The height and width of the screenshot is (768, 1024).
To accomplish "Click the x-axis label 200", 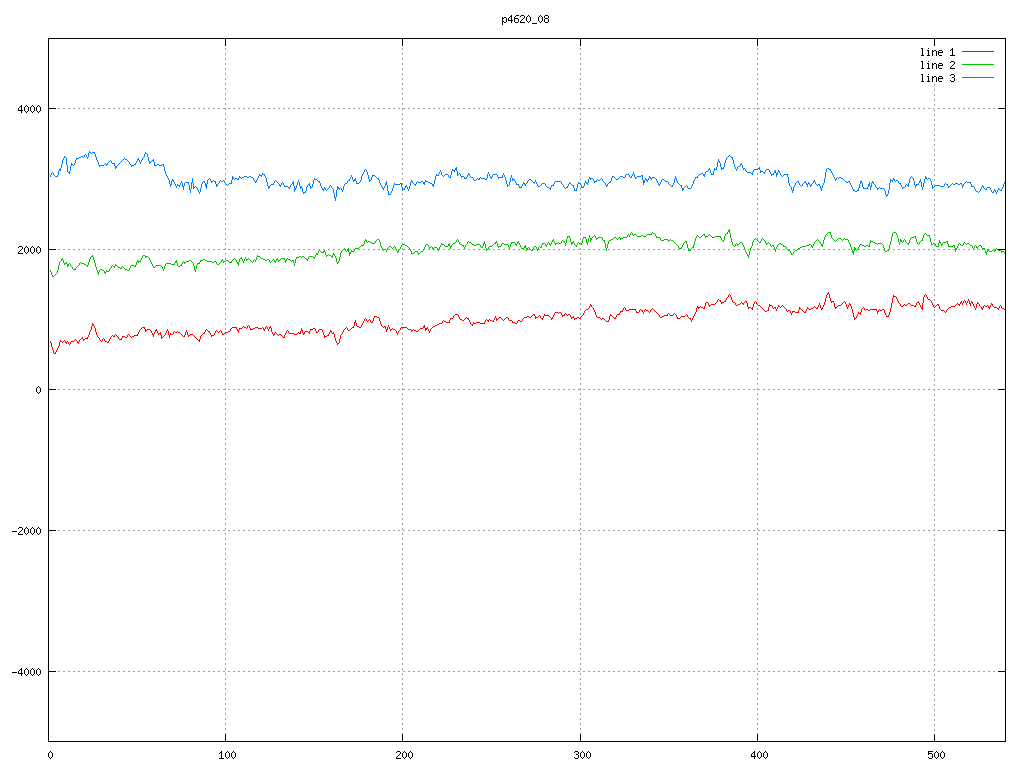I will 404,756.
